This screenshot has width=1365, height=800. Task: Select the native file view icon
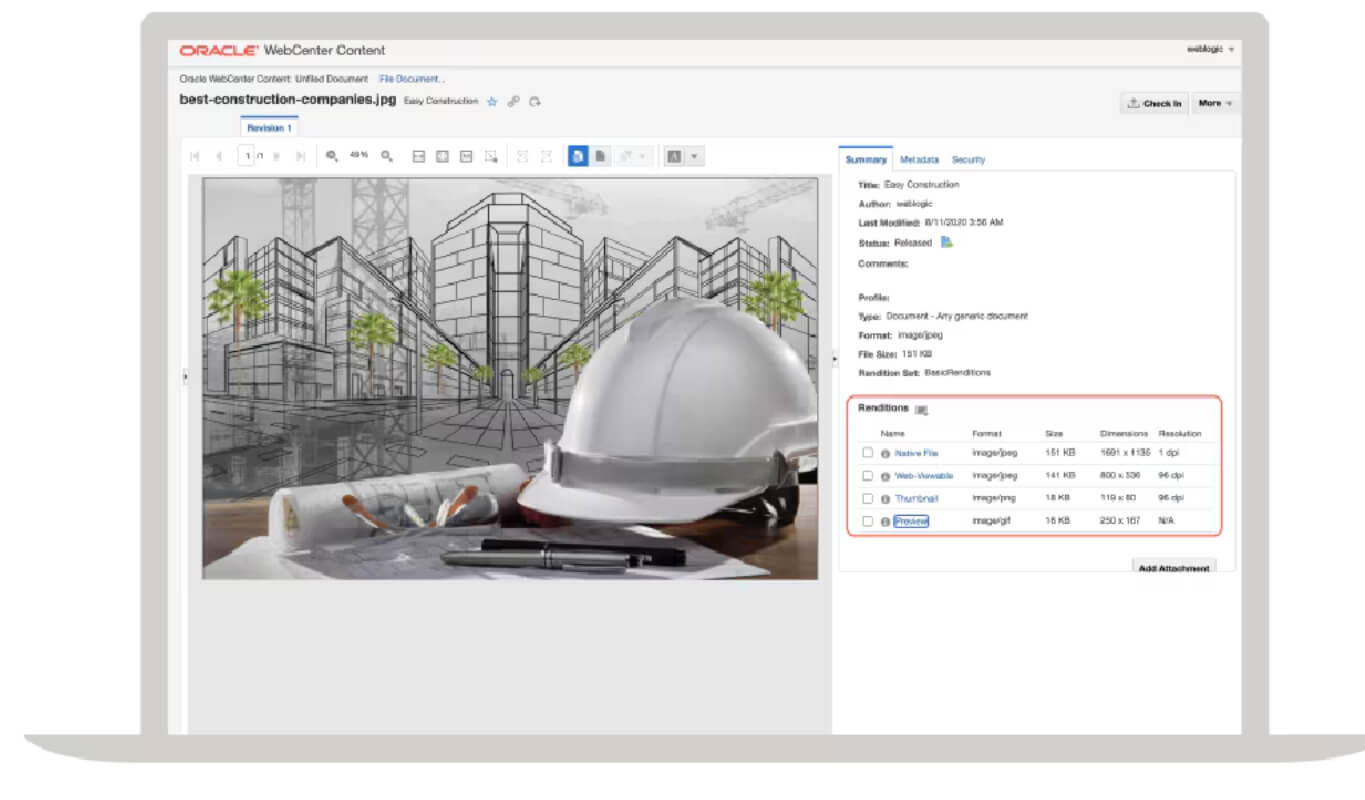point(600,157)
